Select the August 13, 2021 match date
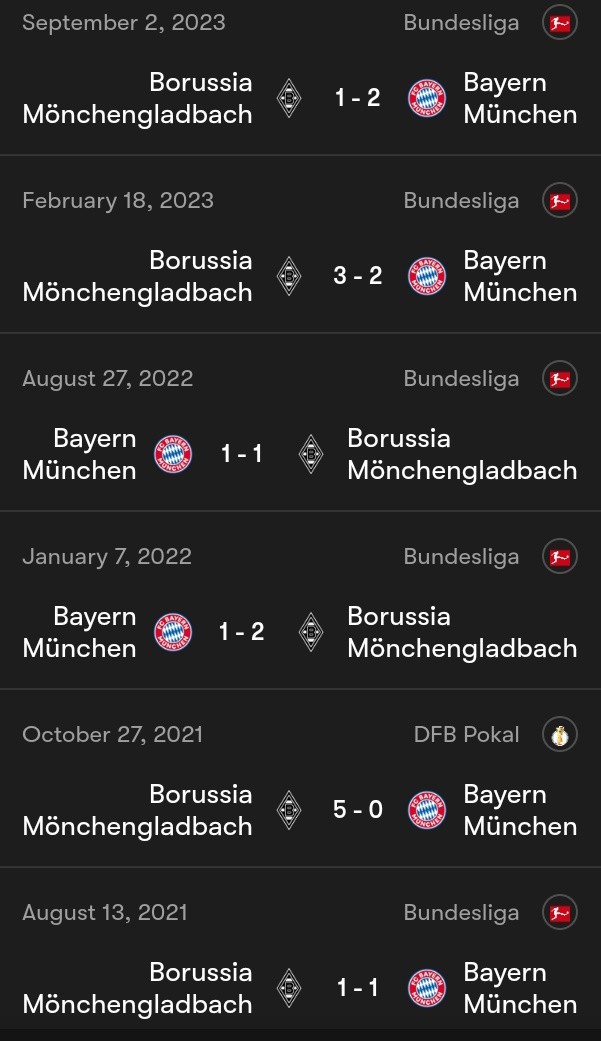The image size is (601, 1041). coord(105,913)
